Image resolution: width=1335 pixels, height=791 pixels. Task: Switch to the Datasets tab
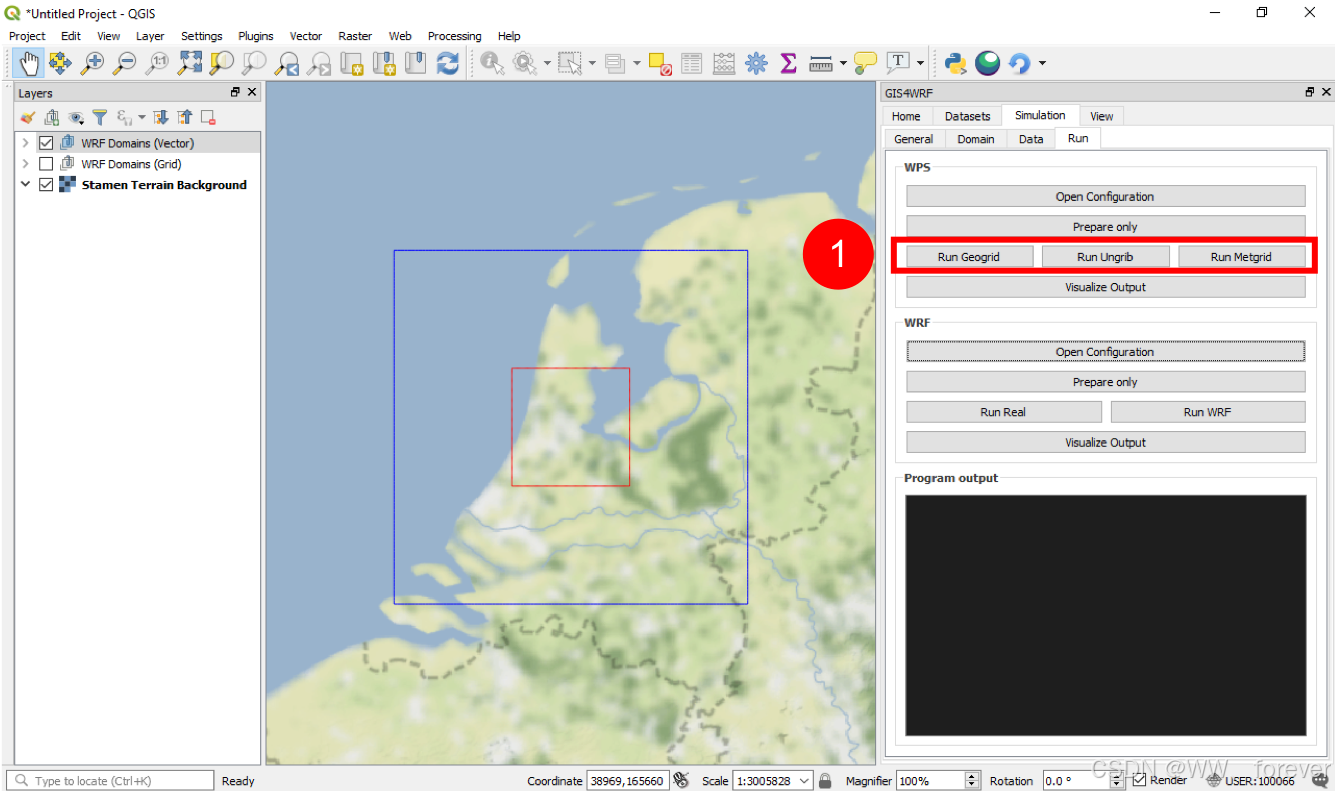[x=967, y=116]
